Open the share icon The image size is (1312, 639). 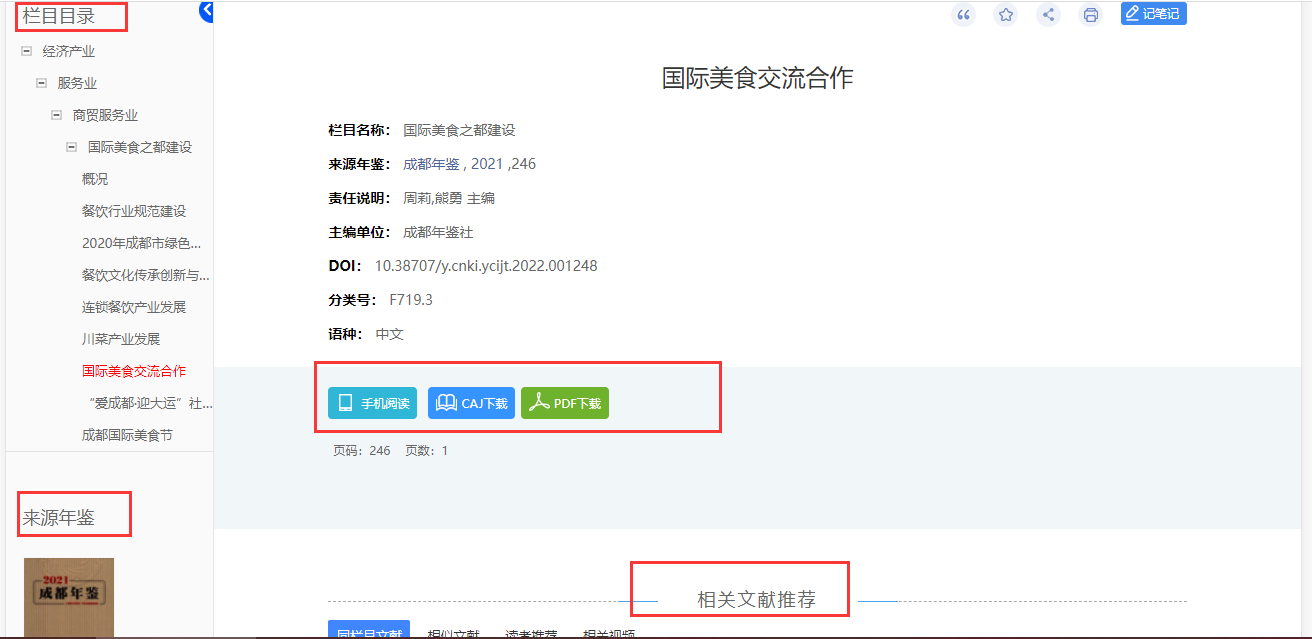[1048, 14]
